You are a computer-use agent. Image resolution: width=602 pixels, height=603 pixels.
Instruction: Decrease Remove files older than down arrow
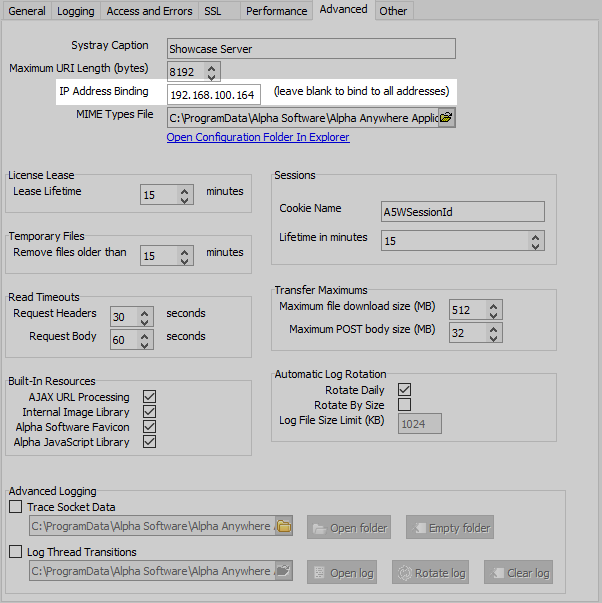click(x=185, y=261)
